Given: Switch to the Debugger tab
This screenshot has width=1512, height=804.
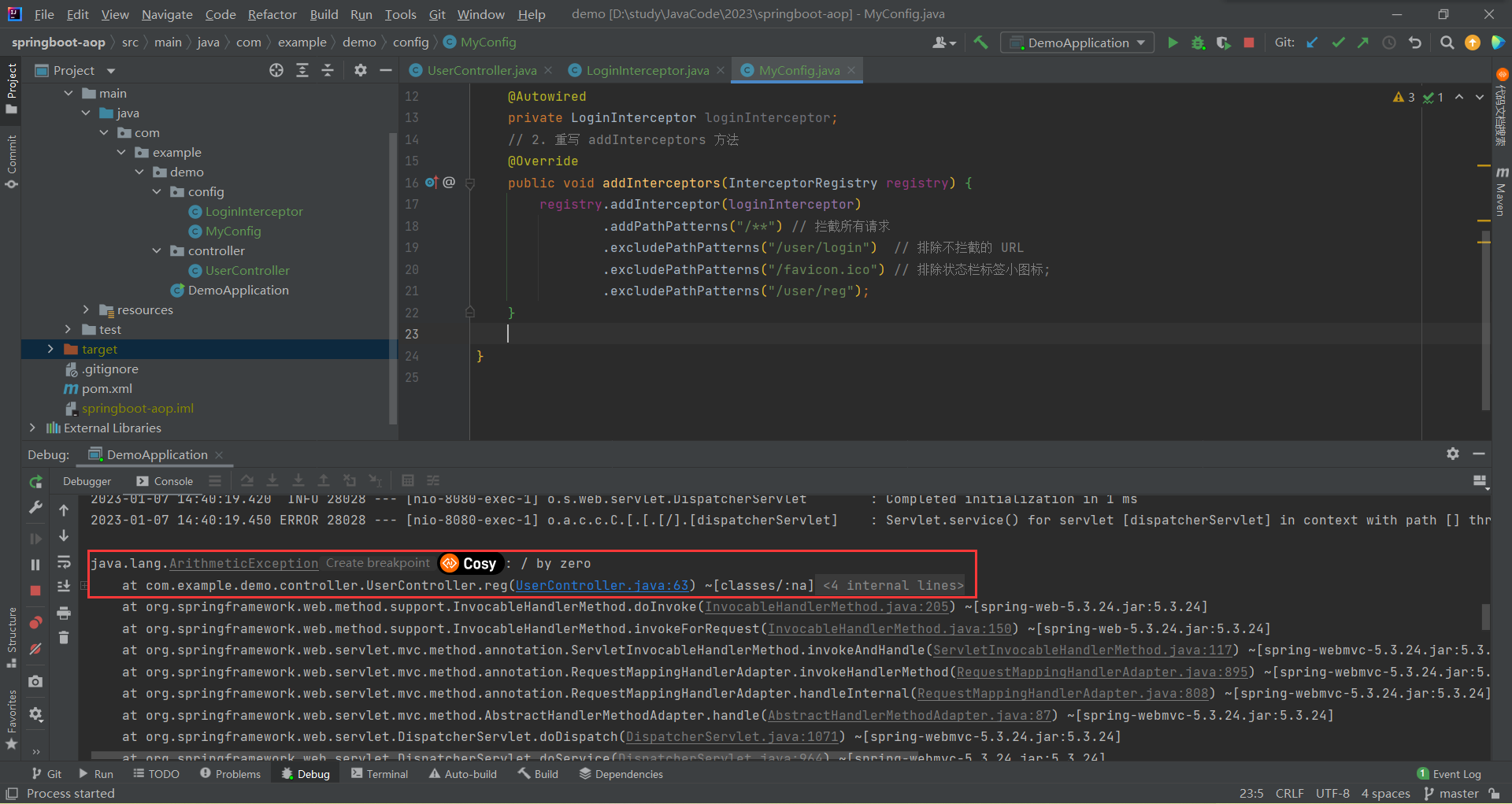Looking at the screenshot, I should pos(87,481).
